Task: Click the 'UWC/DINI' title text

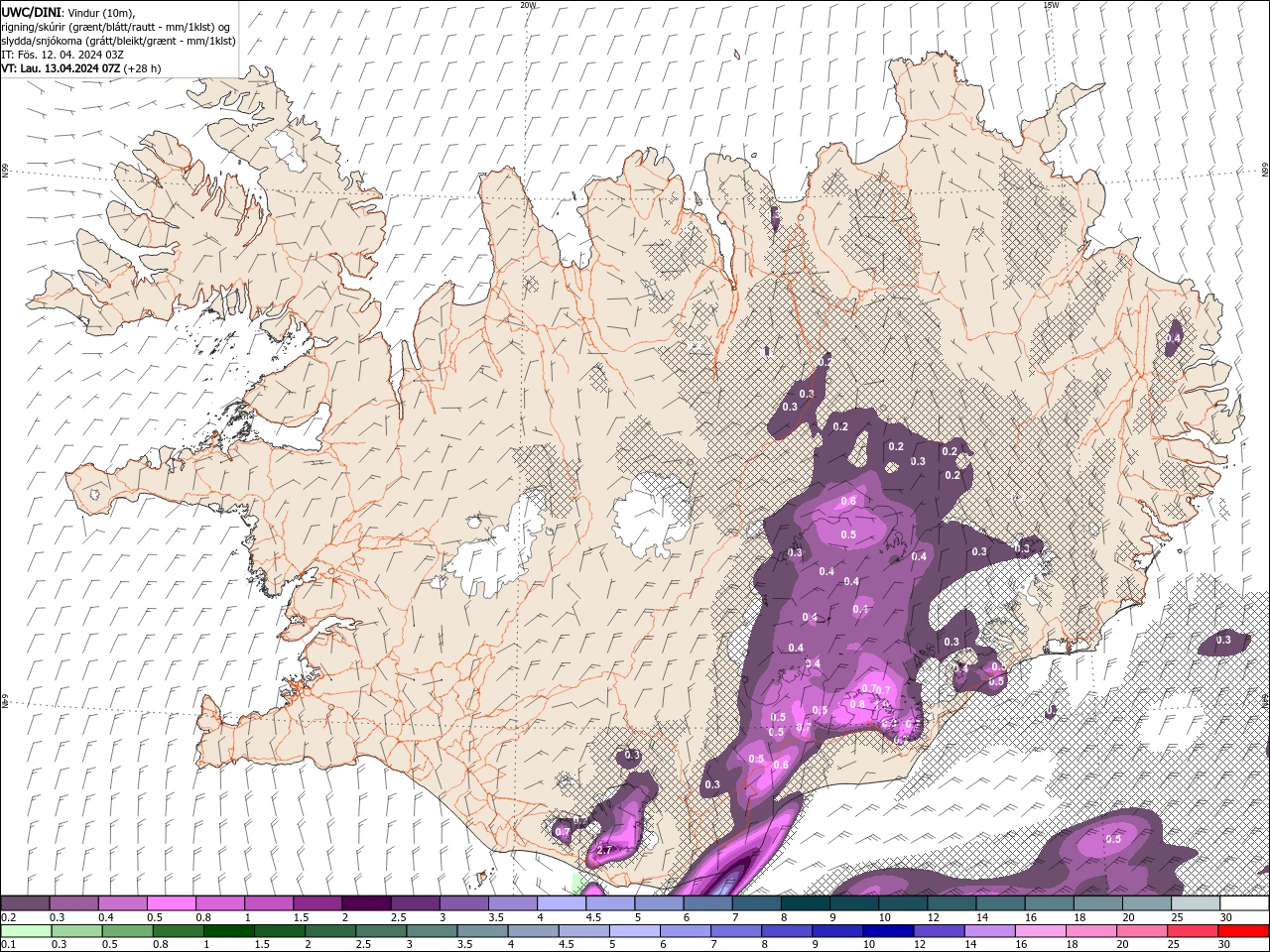Action: pos(31,12)
